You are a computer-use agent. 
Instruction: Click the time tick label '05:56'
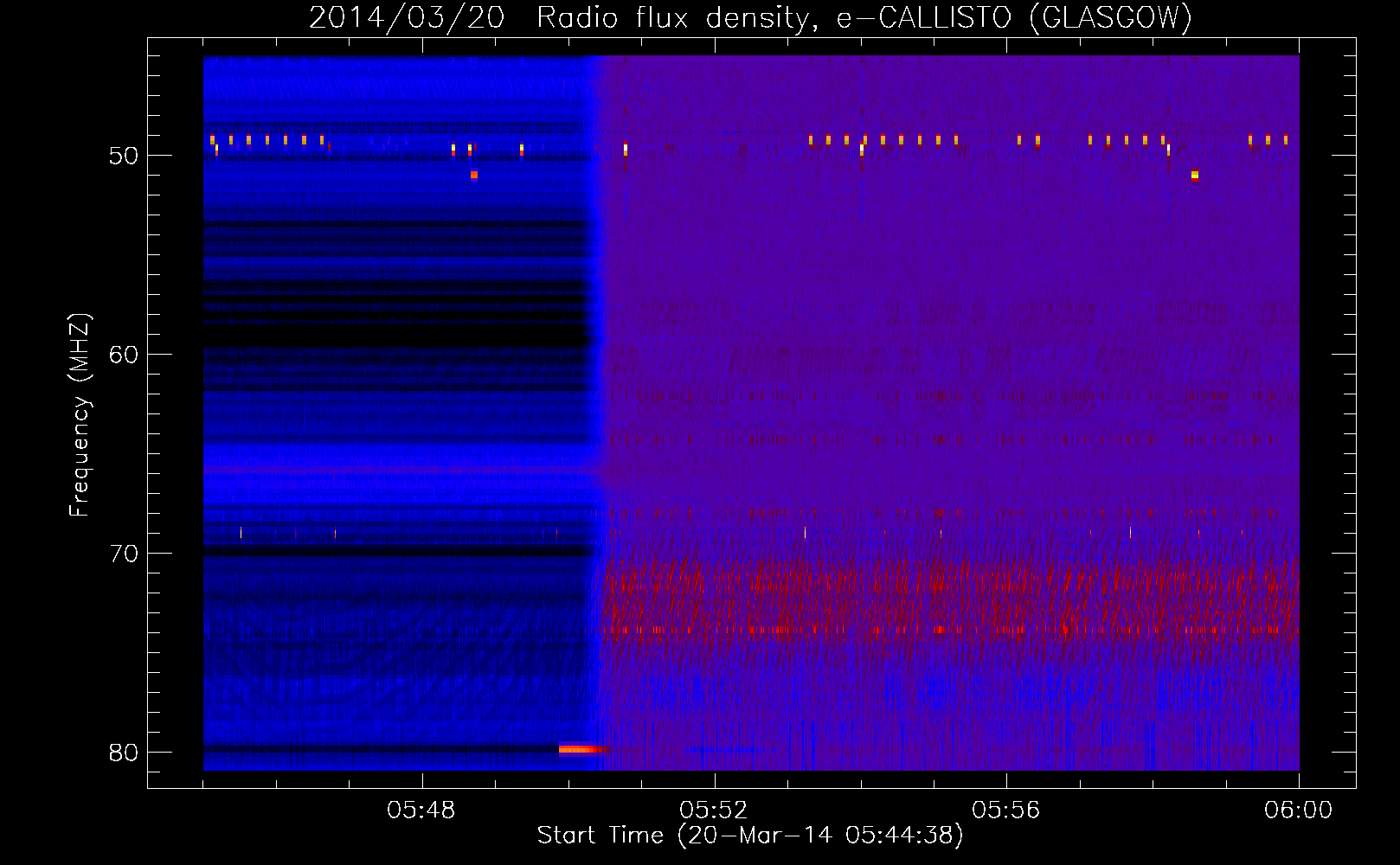coord(1006,811)
